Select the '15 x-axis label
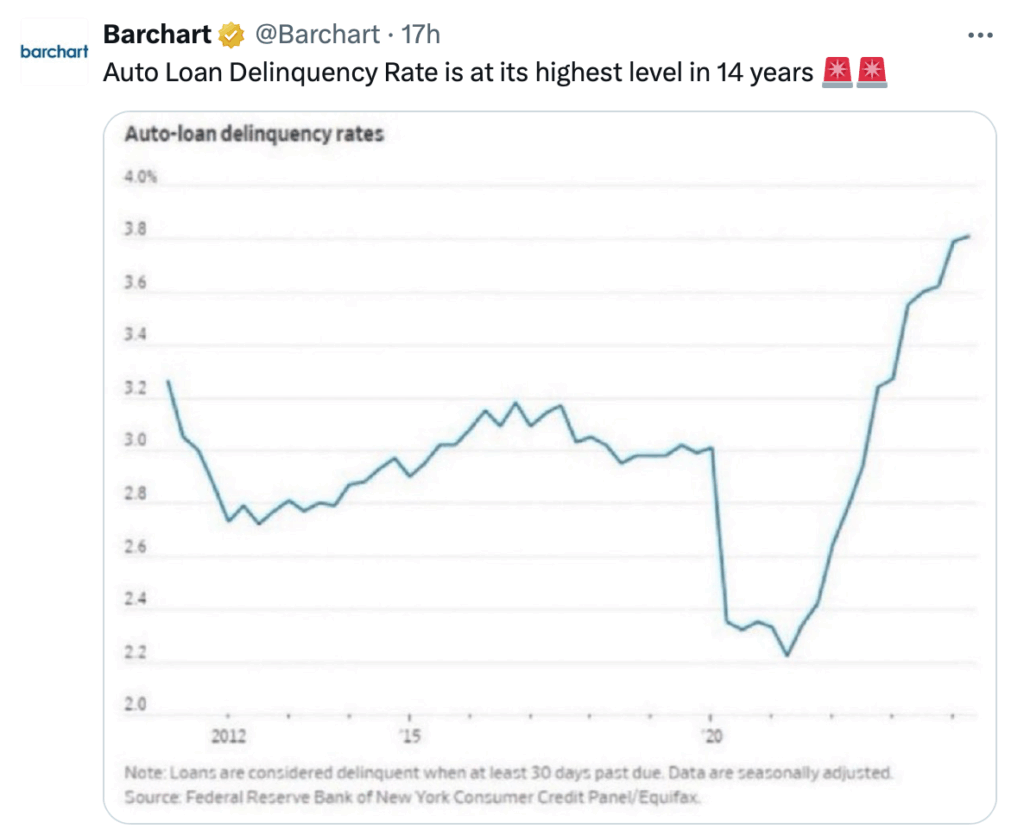Screen dimensions: 1024x829 (409, 737)
